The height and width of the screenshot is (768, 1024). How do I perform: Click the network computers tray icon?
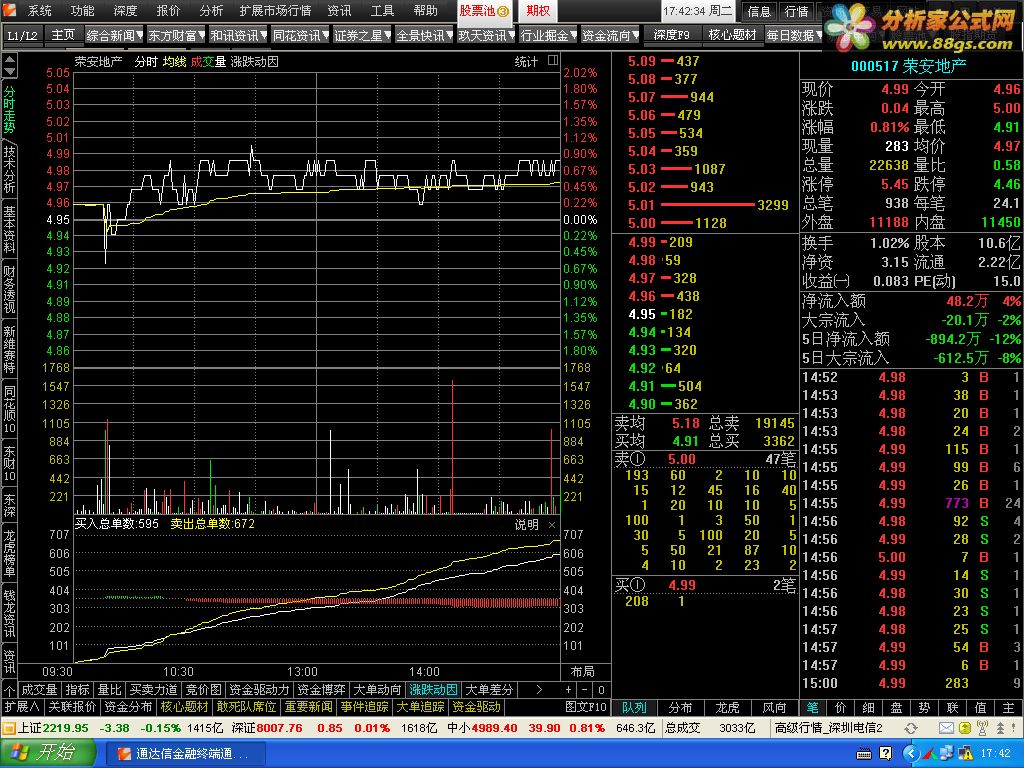point(947,754)
